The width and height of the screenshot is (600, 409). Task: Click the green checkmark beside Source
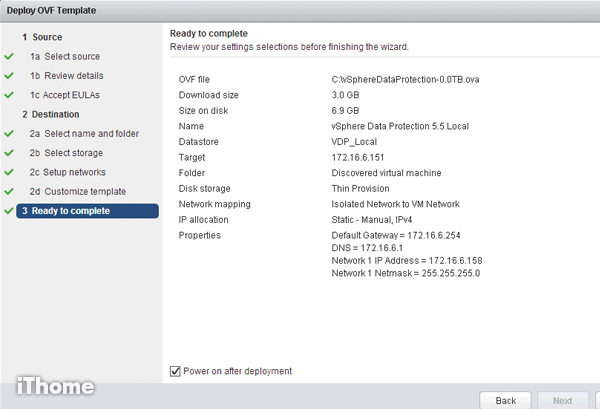point(9,37)
